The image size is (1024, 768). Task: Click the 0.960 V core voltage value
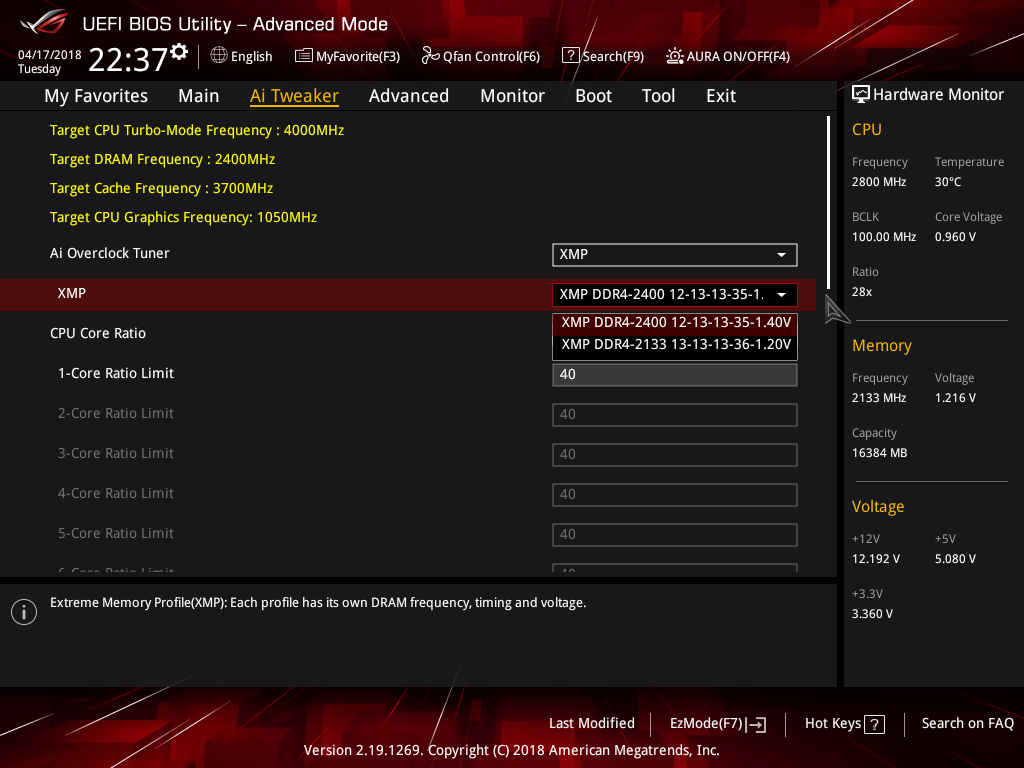pos(955,236)
